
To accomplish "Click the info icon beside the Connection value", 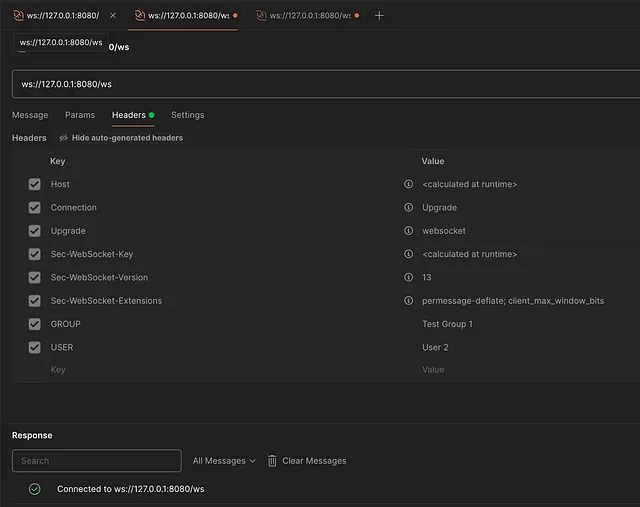I will 408,207.
